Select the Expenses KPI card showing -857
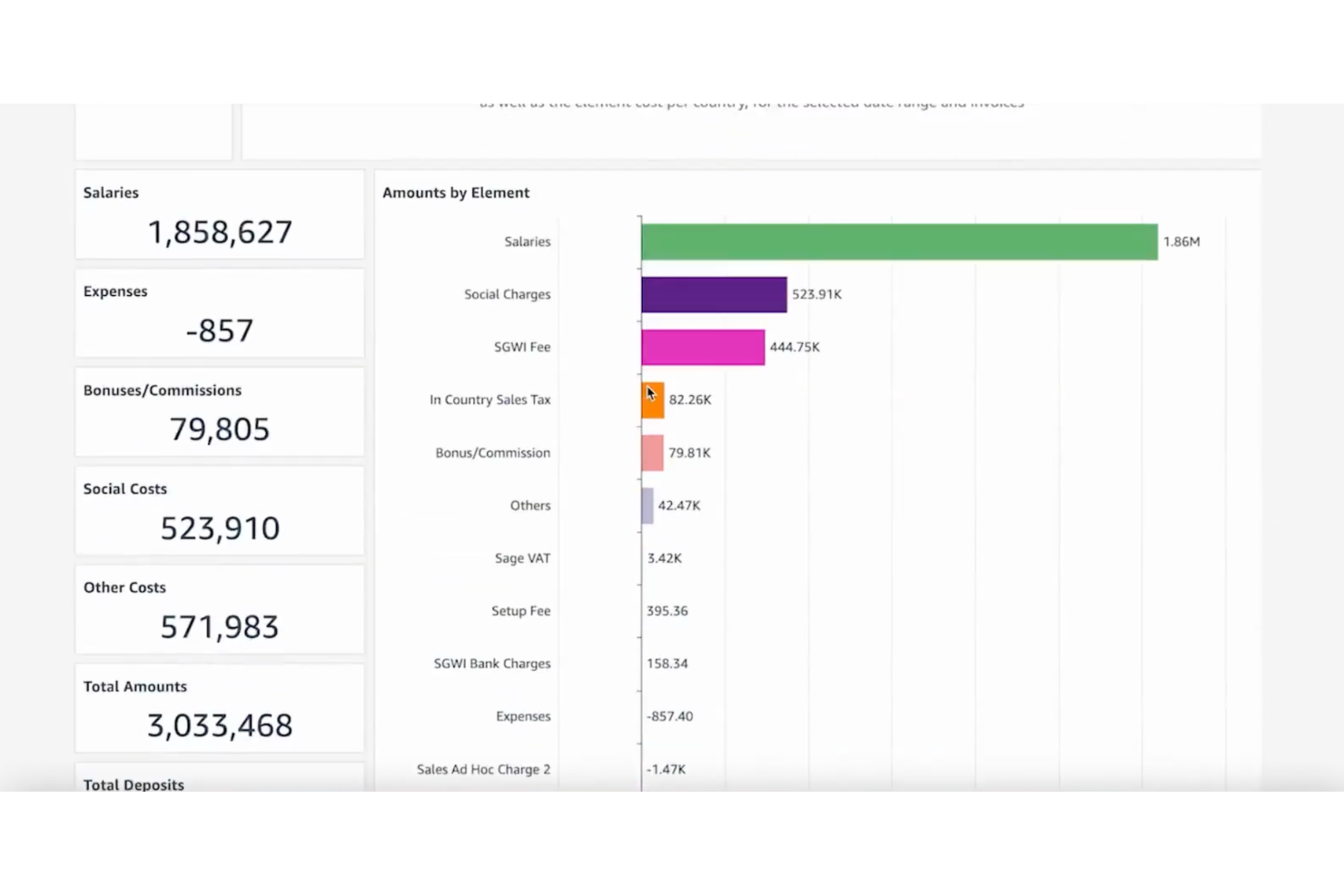Viewport: 1344px width, 896px height. coord(220,330)
